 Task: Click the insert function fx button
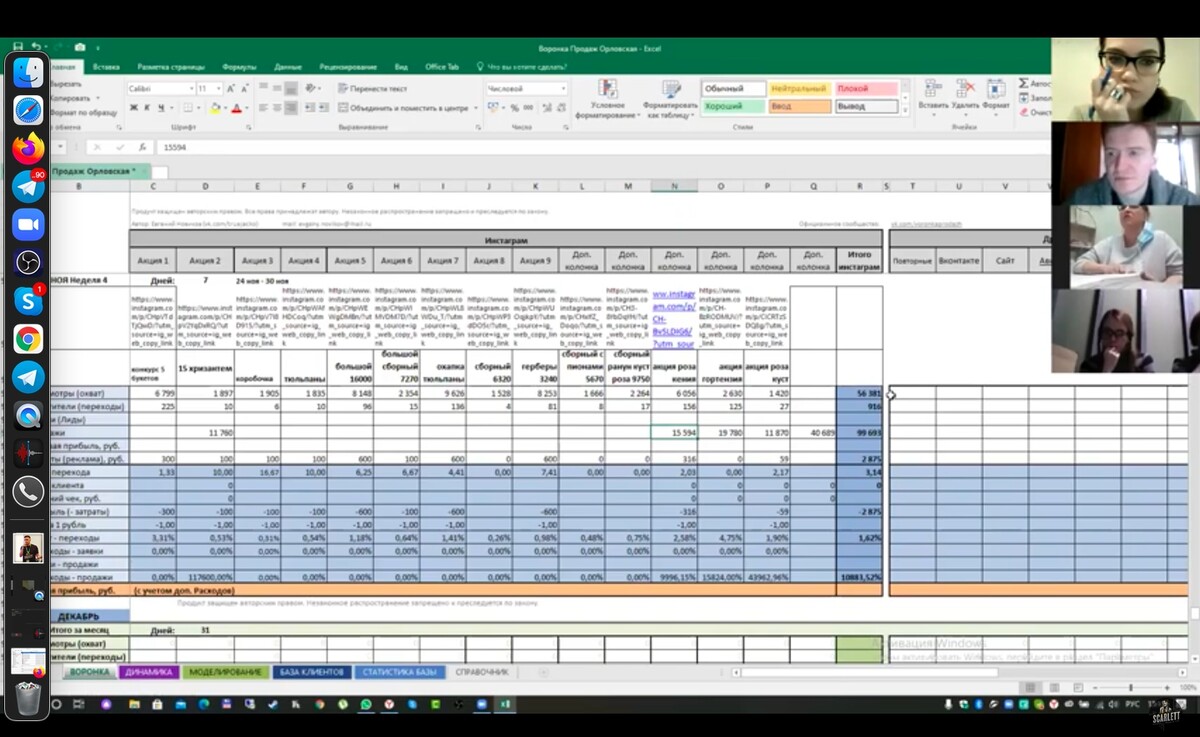[x=142, y=147]
